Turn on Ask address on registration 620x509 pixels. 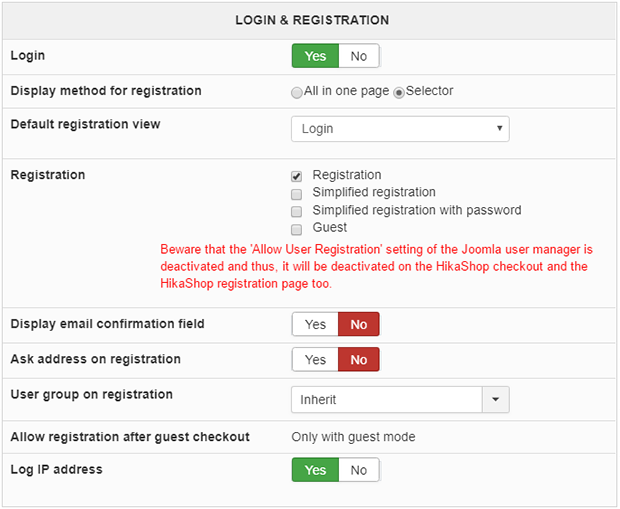pyautogui.click(x=315, y=359)
